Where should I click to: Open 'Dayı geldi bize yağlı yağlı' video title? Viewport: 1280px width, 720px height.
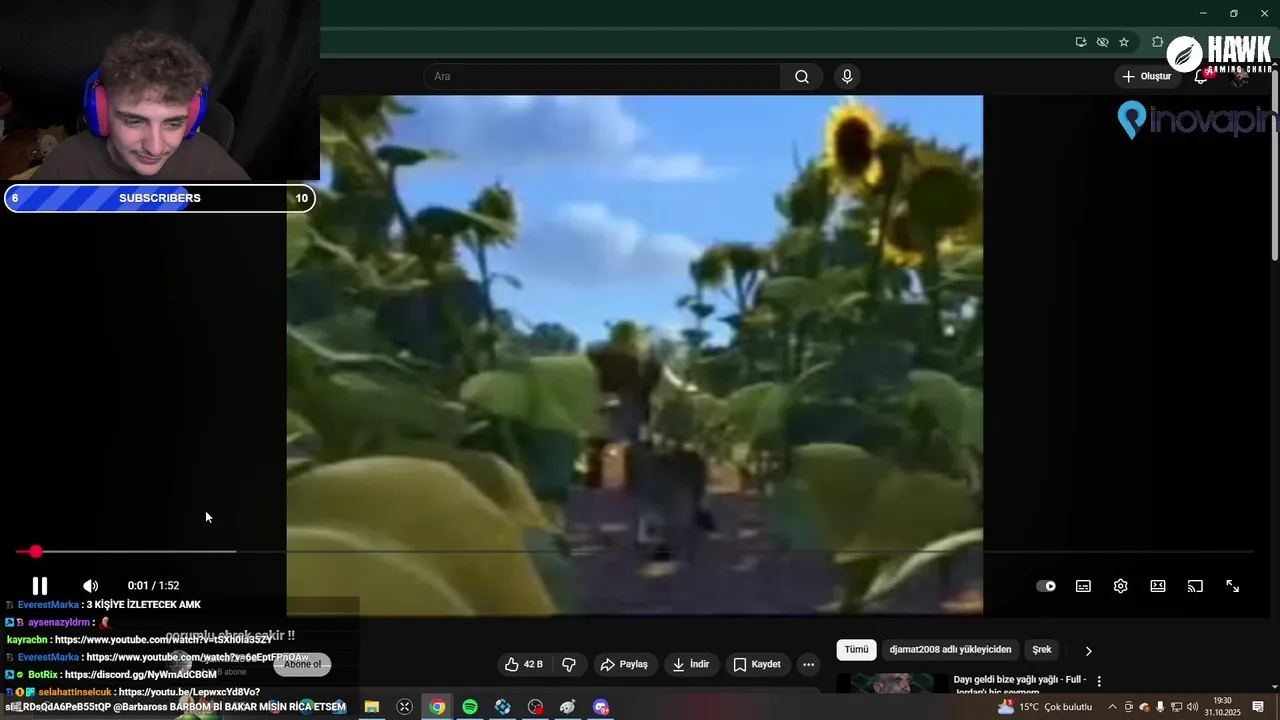coord(1020,684)
